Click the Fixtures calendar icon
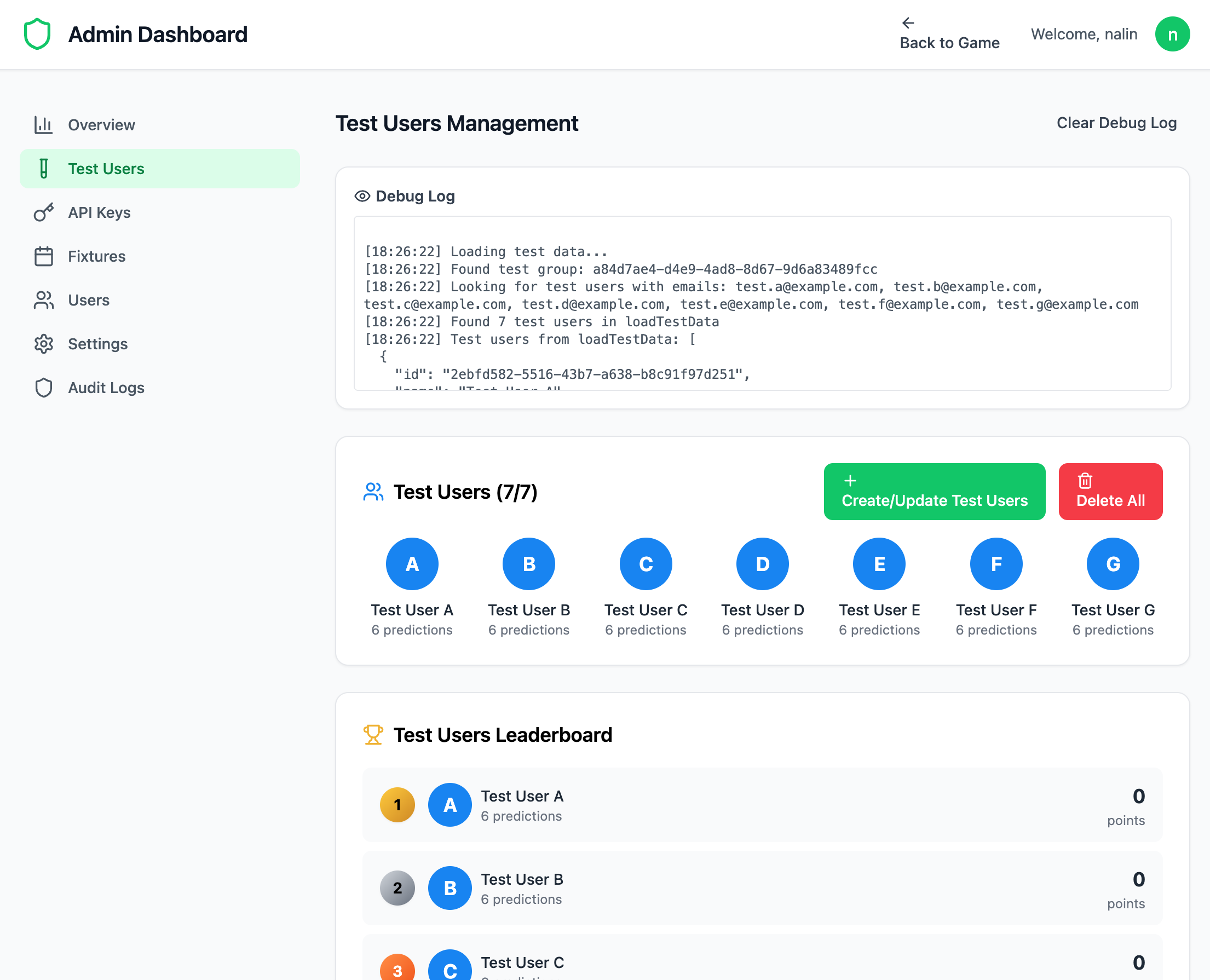Viewport: 1210px width, 980px height. (x=43, y=256)
